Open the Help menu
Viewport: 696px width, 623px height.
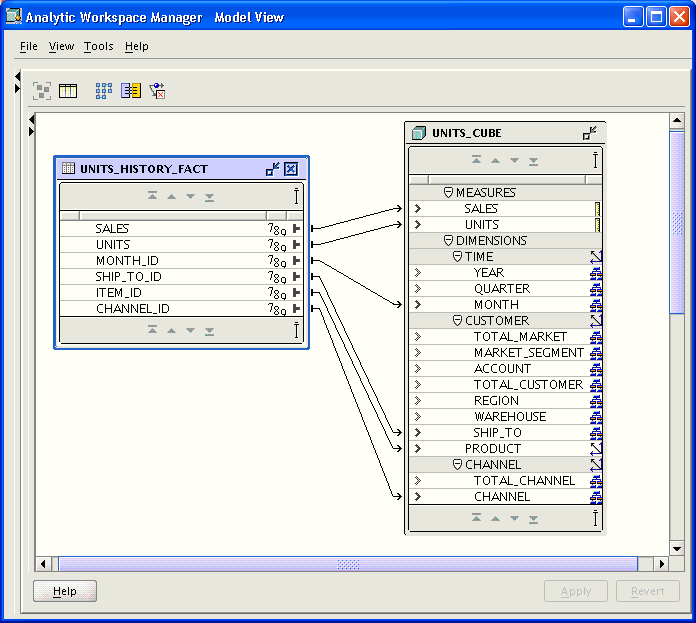click(136, 46)
